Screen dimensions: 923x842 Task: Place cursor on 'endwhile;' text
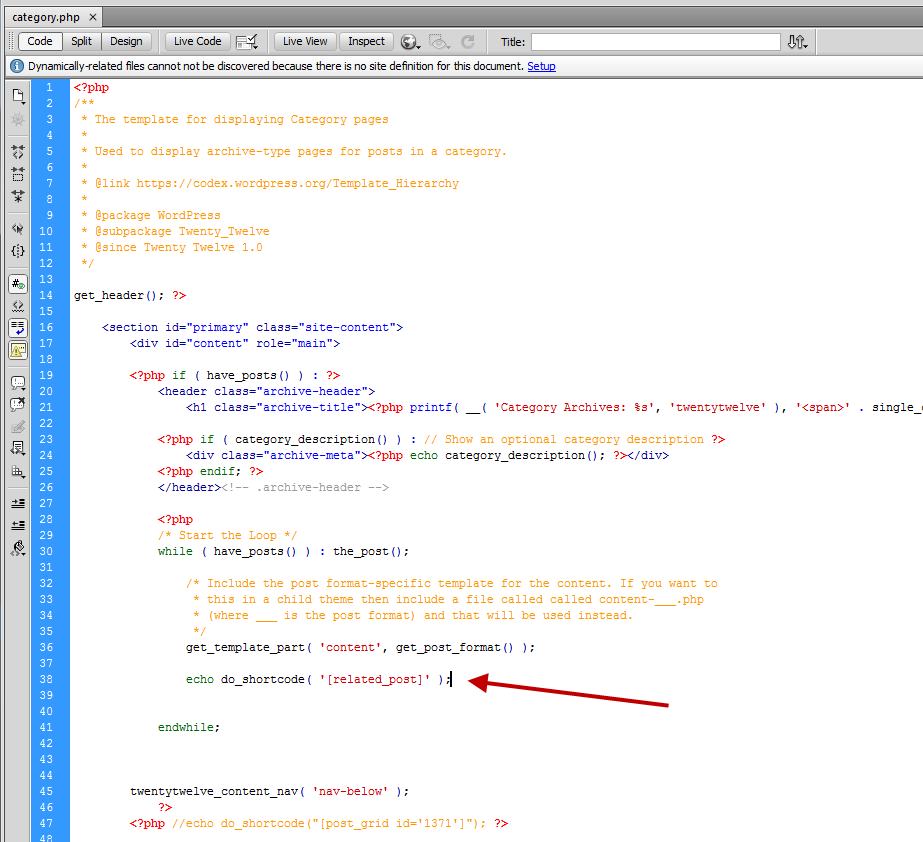point(188,727)
